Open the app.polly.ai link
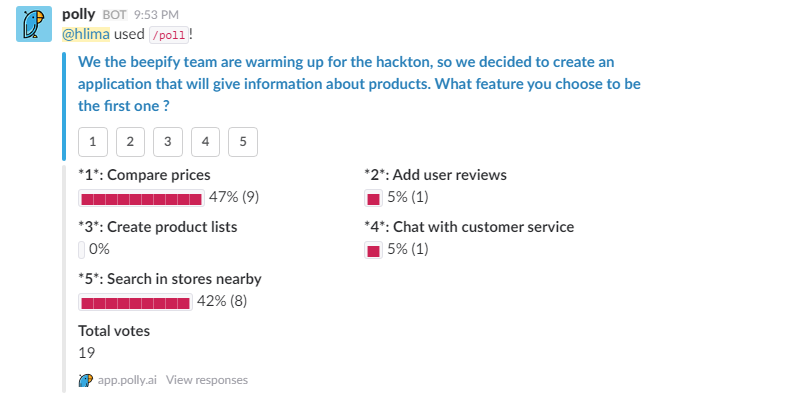The height and width of the screenshot is (397, 794). click(127, 380)
